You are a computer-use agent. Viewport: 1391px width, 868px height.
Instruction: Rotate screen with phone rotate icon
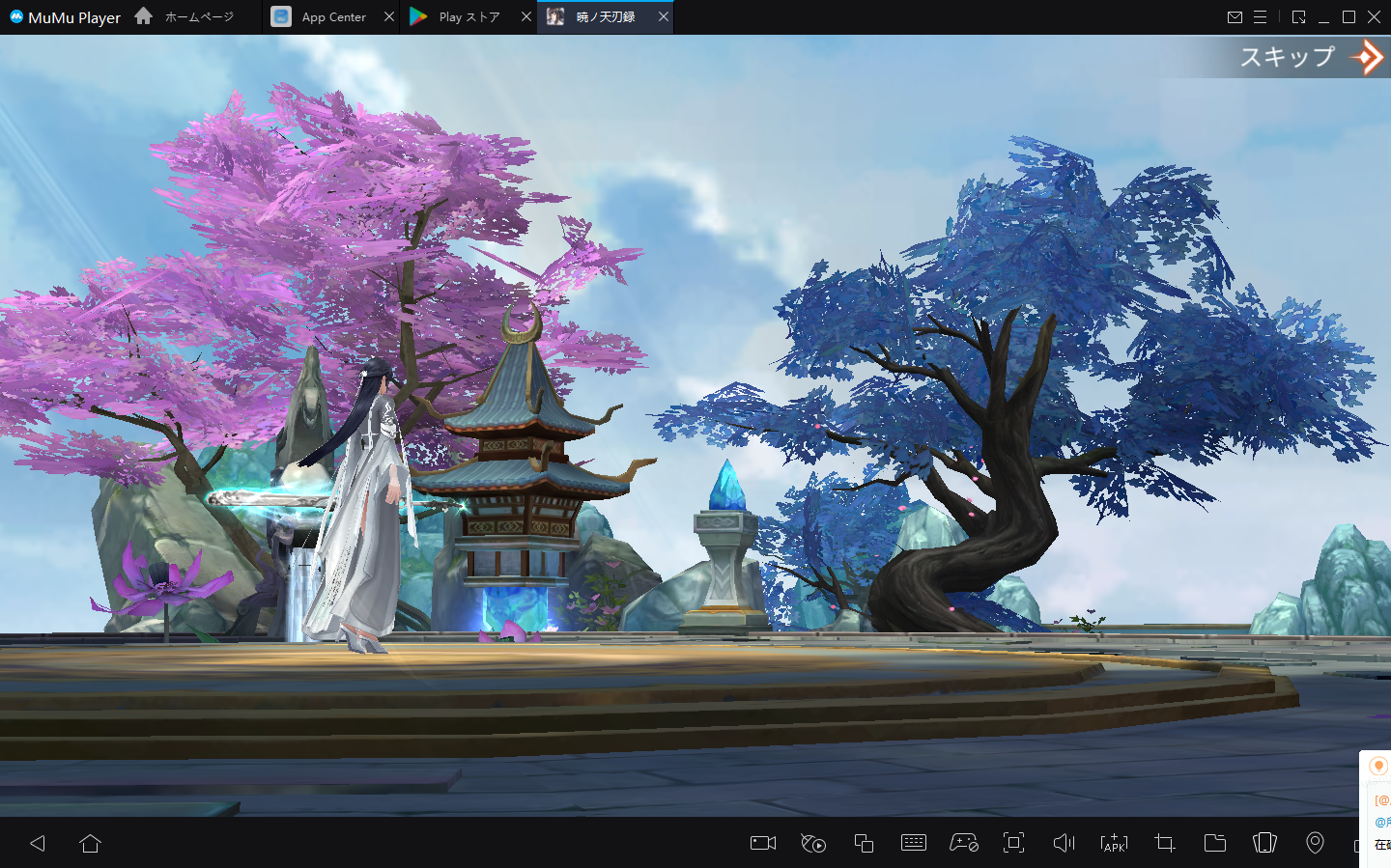[1264, 843]
